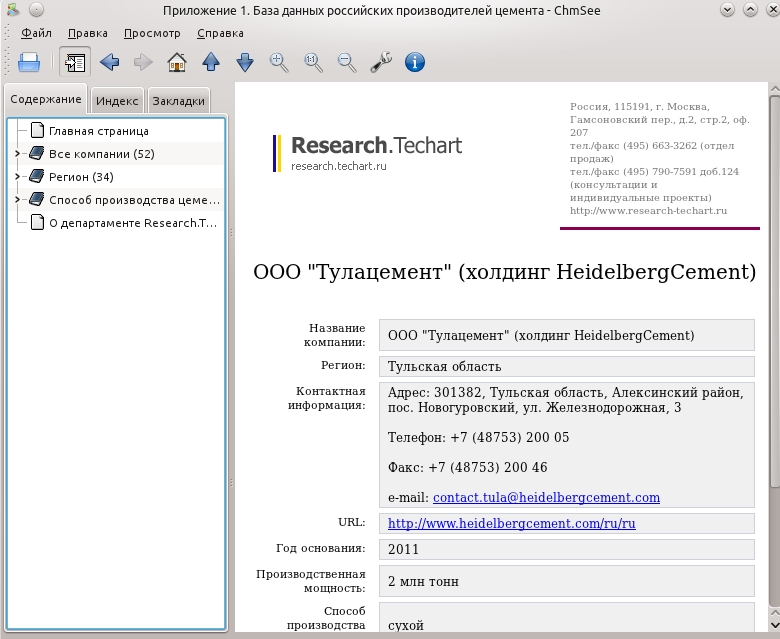This screenshot has width=780, height=639.
Task: Click the book icon beside Регион (34)
Action: [36, 176]
